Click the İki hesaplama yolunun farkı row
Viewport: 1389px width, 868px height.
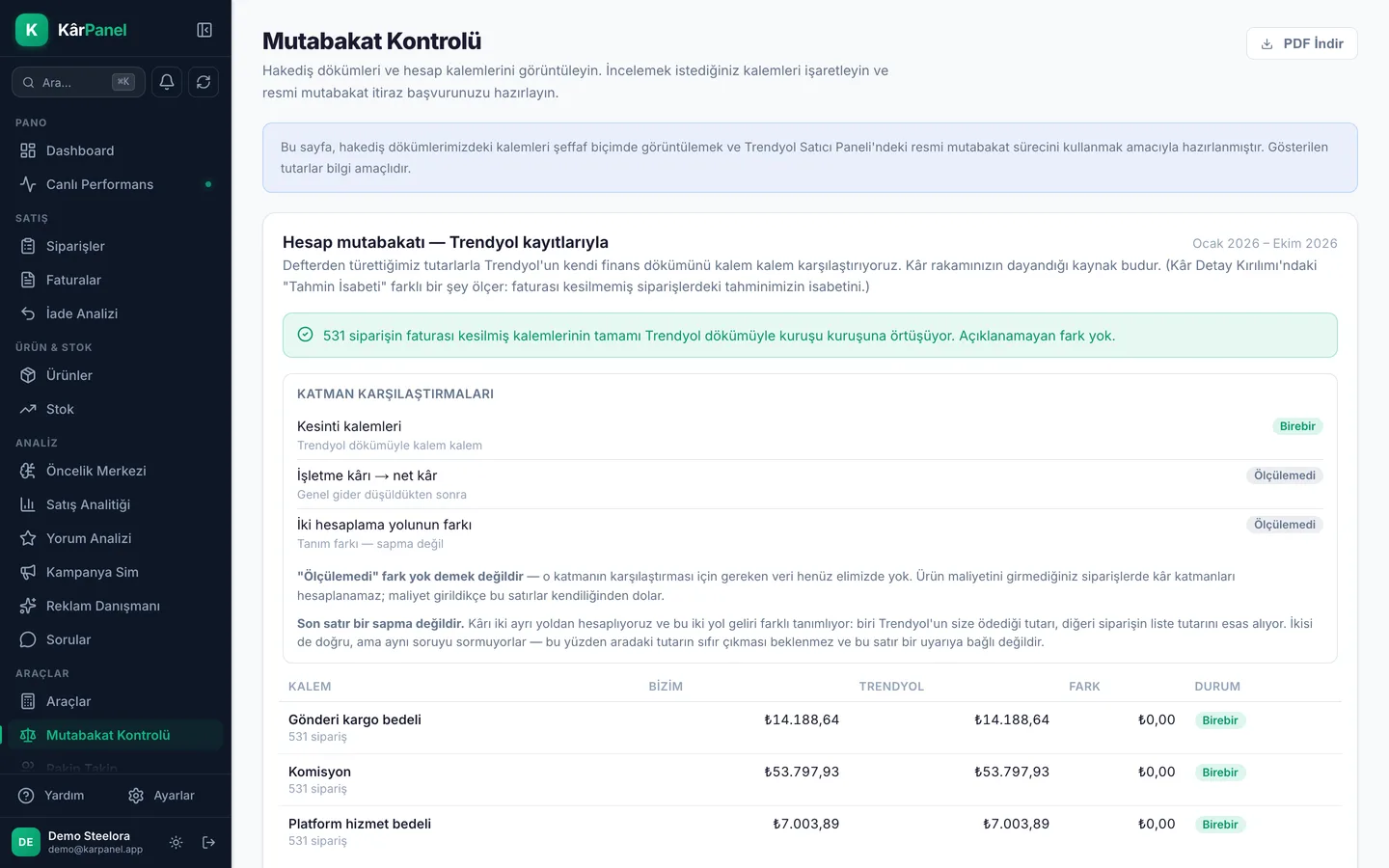pos(810,533)
